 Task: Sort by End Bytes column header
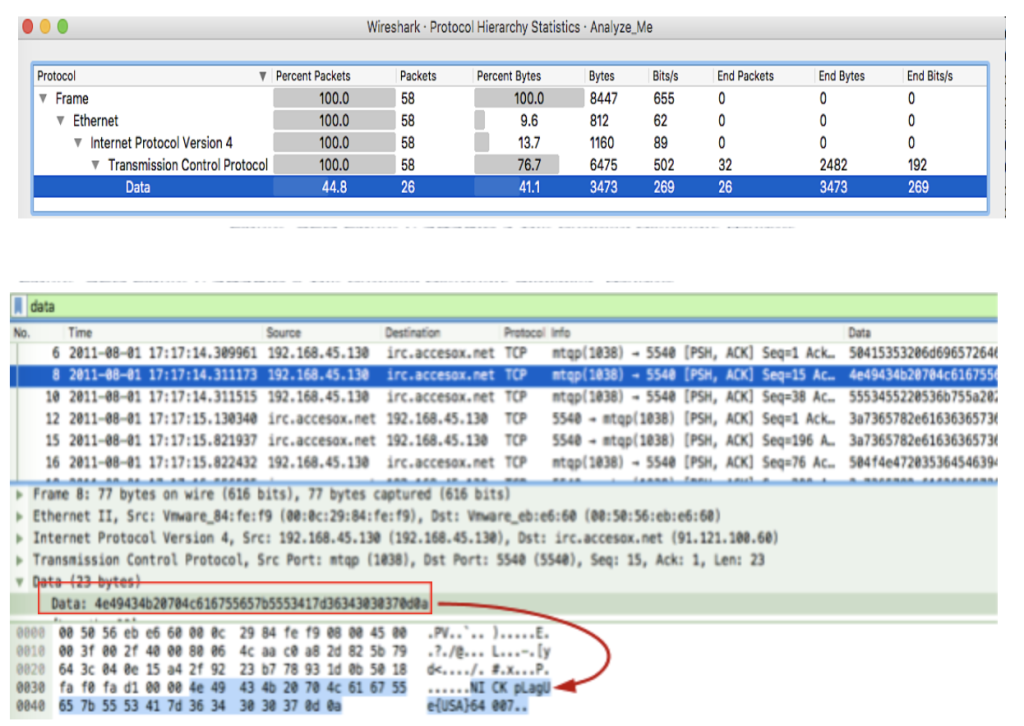(841, 76)
